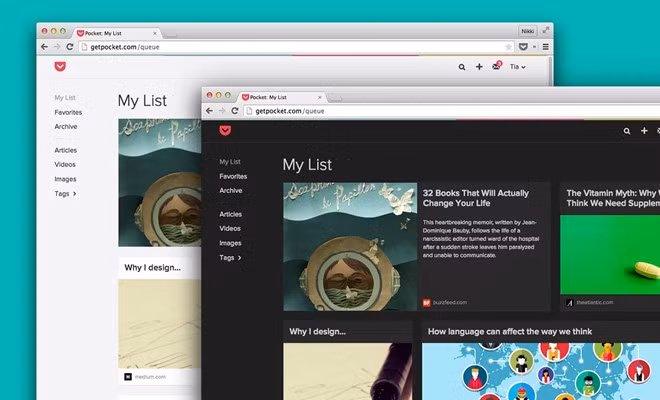Click the getpocket.com/queue address bar in front window
660x400 pixels.
tap(450, 111)
